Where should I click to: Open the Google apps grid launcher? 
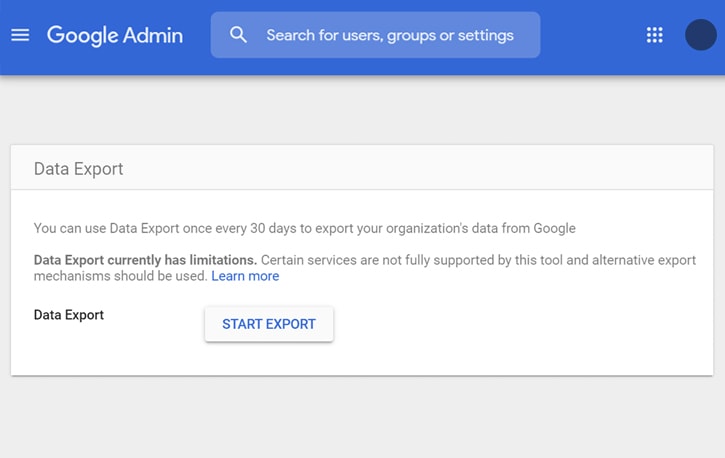point(654,35)
